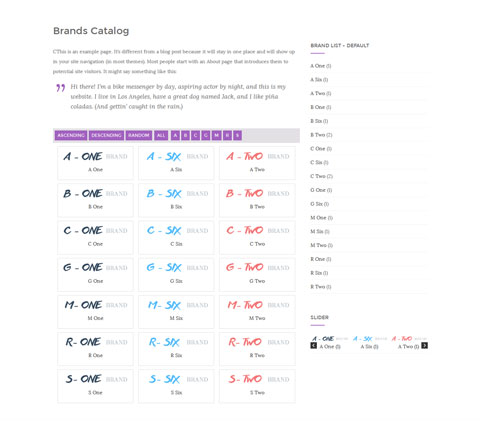Open the G - Two brand logo

click(257, 267)
